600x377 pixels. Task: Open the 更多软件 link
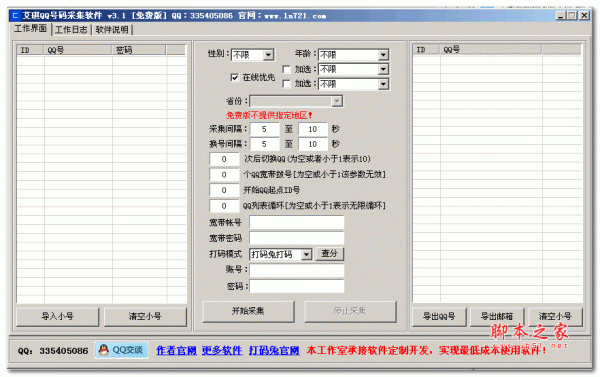tap(222, 350)
